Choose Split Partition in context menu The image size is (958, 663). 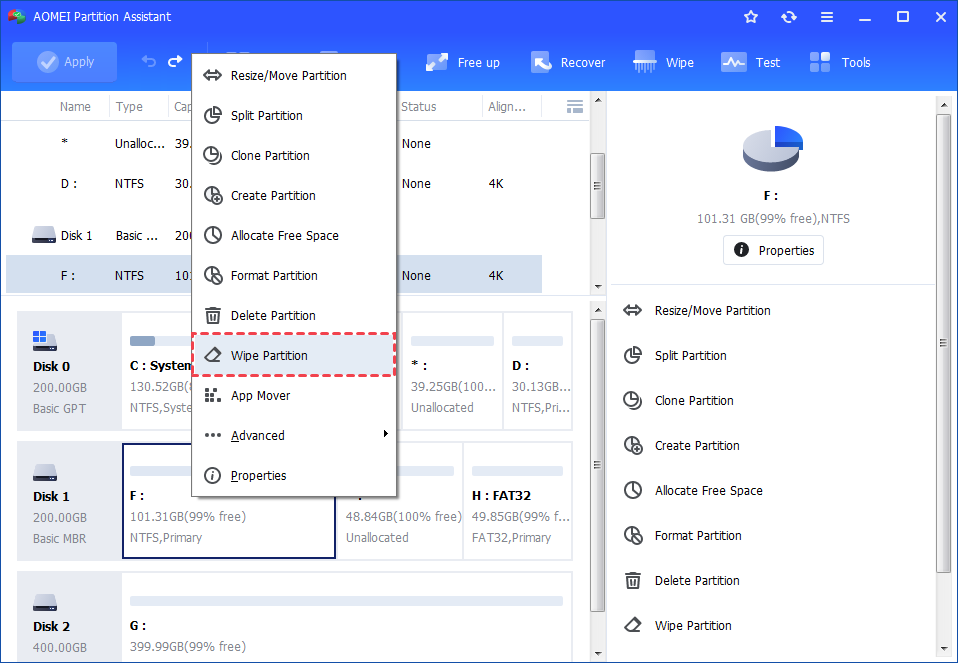[x=294, y=115]
